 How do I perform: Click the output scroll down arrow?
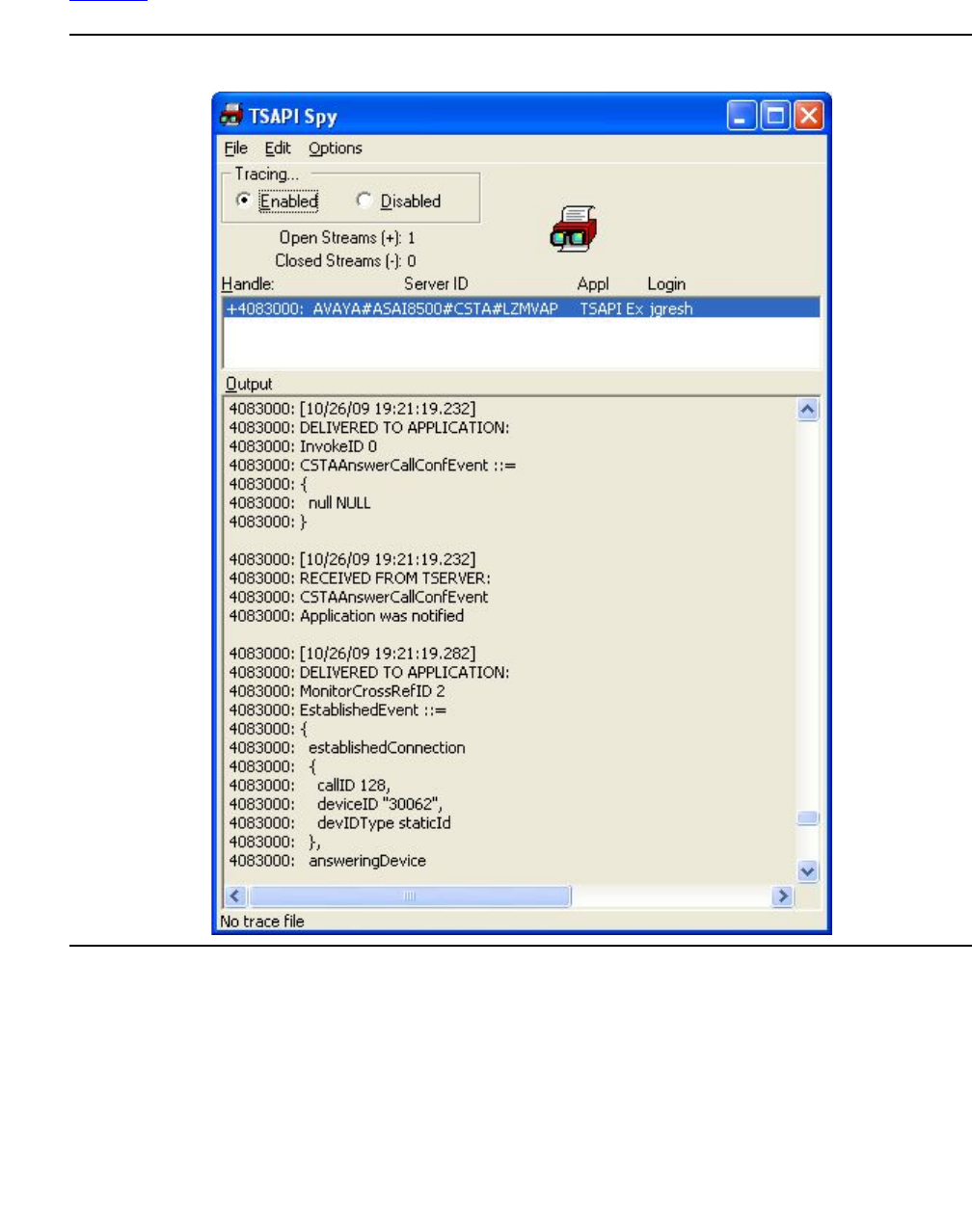(x=808, y=870)
